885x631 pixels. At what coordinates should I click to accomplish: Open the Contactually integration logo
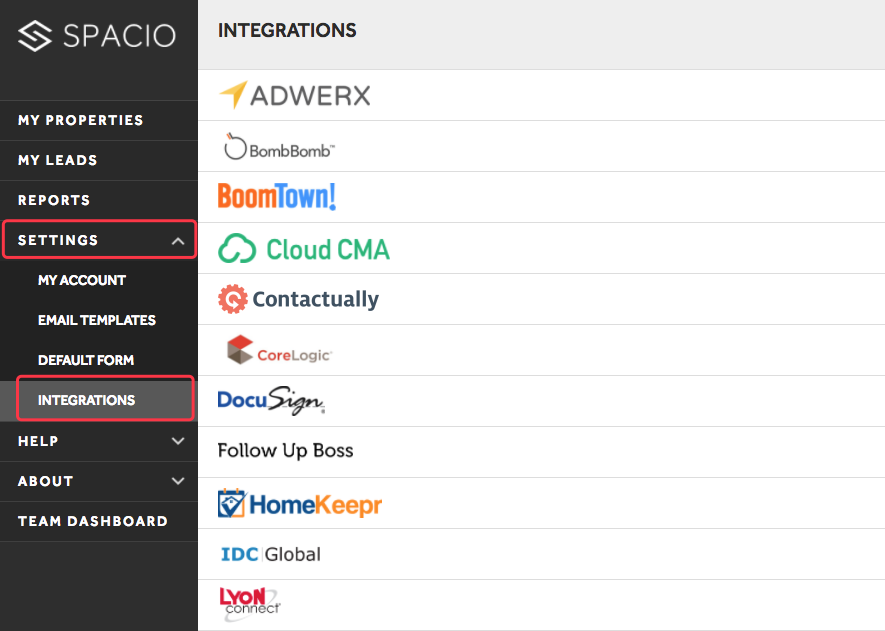click(298, 299)
